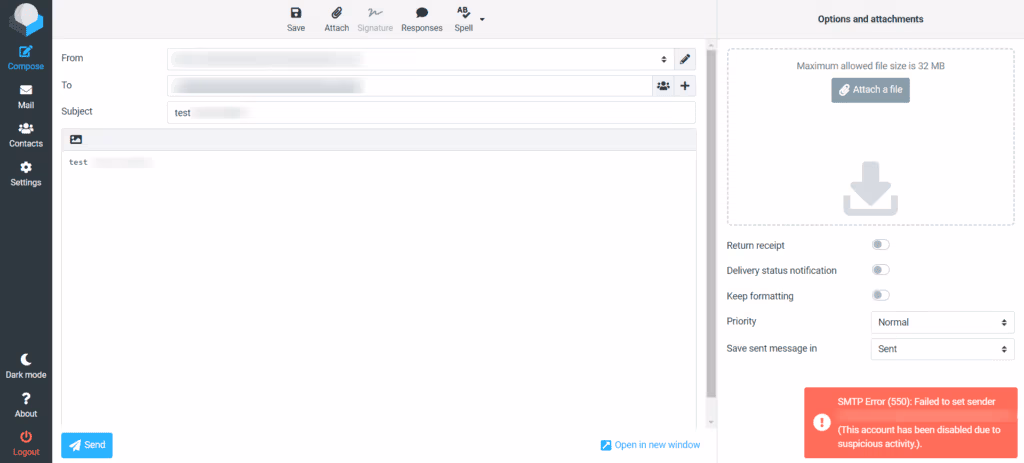
Task: Click the error exclamation icon
Action: 821,422
